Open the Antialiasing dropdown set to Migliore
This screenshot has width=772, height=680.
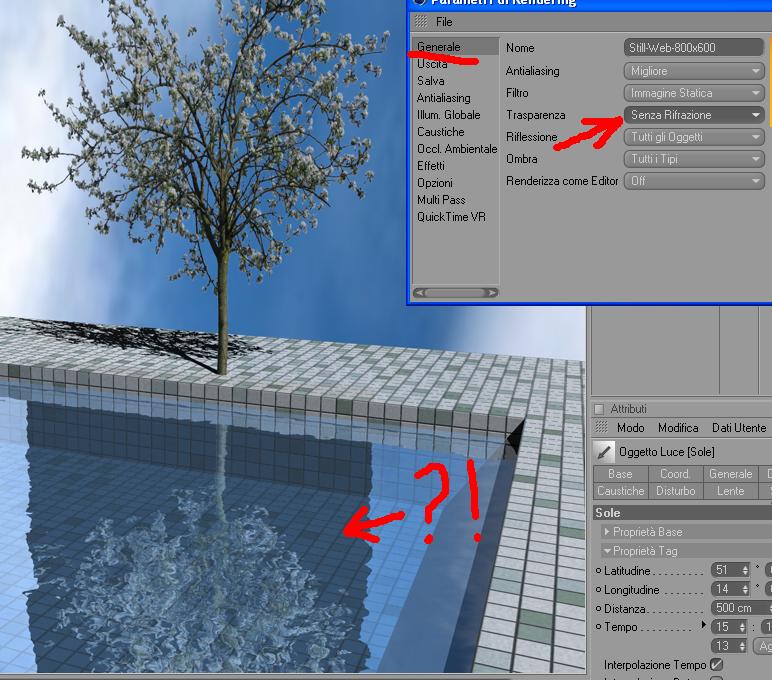pos(694,71)
